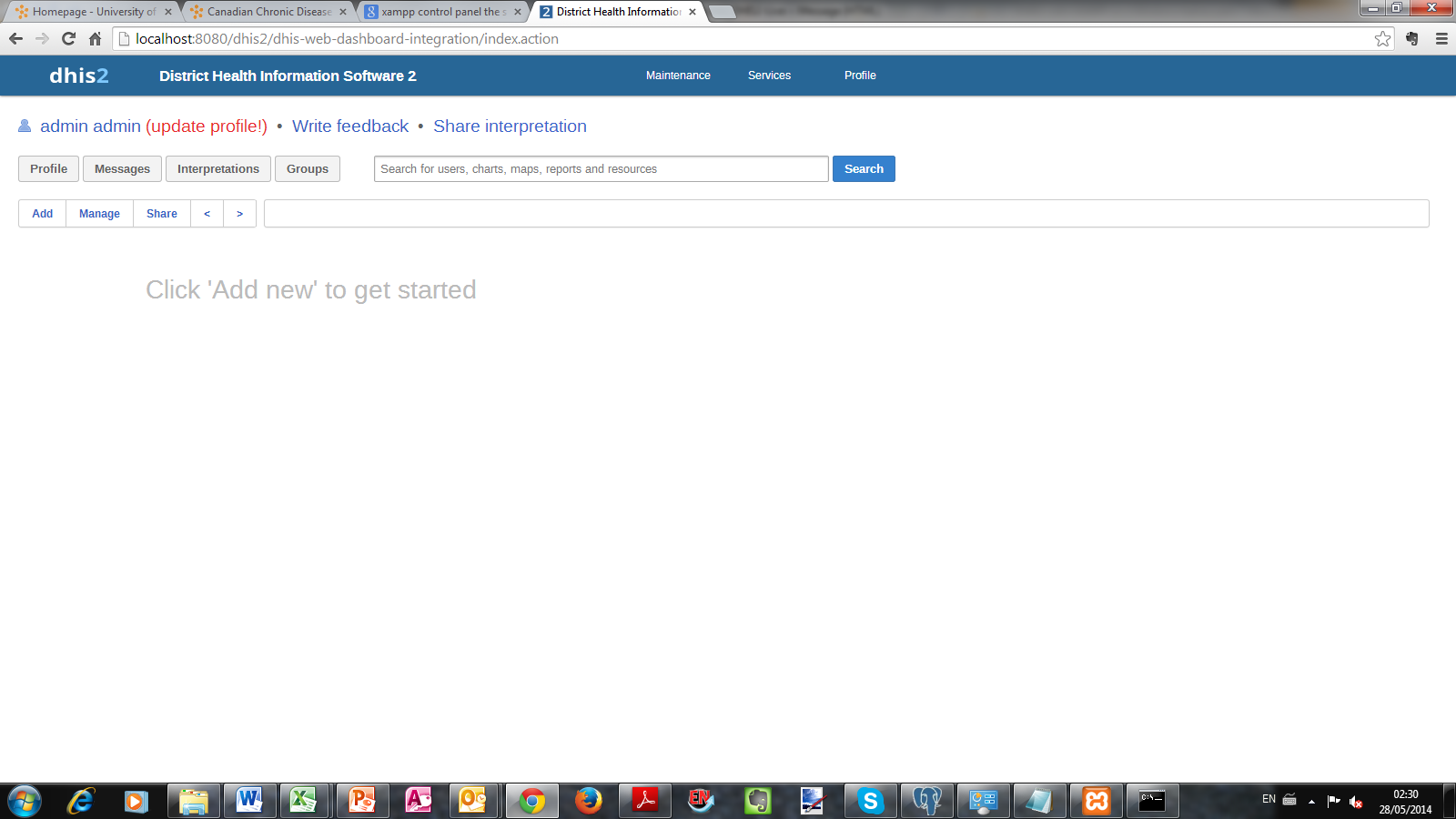Open the EN language selector in the tray

[x=1269, y=799]
